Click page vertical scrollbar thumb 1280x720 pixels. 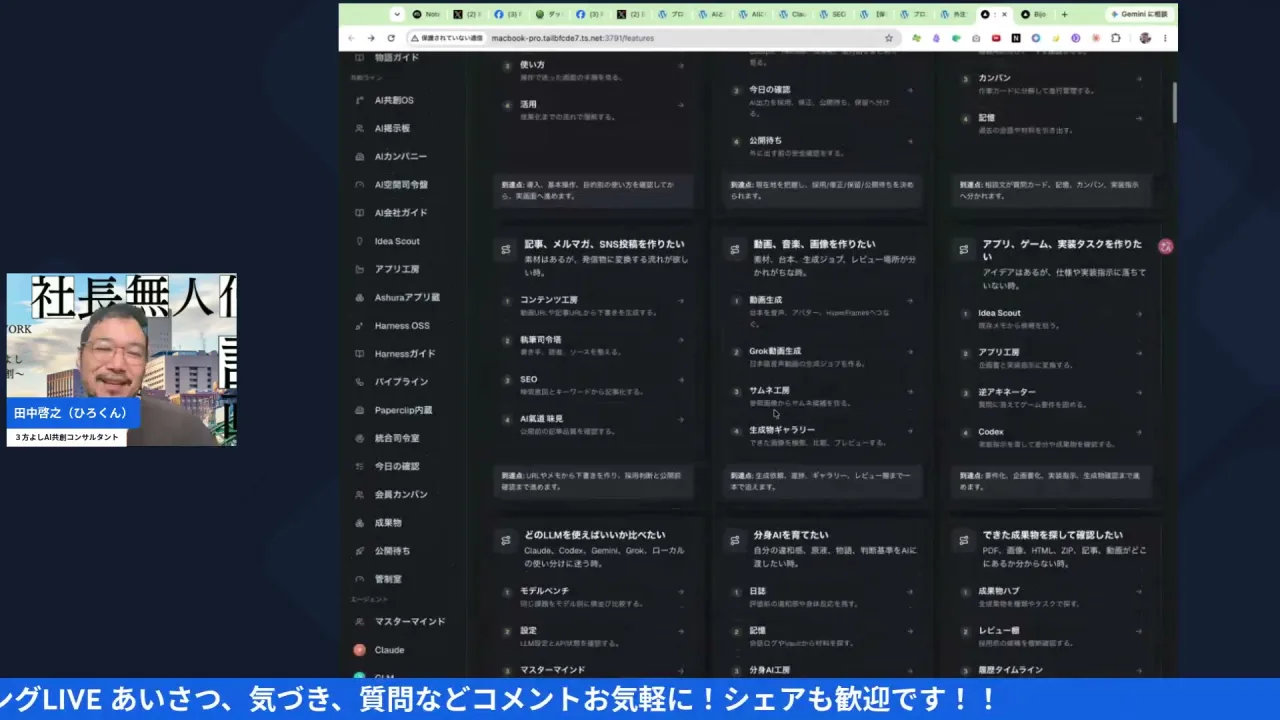pyautogui.click(x=1174, y=101)
